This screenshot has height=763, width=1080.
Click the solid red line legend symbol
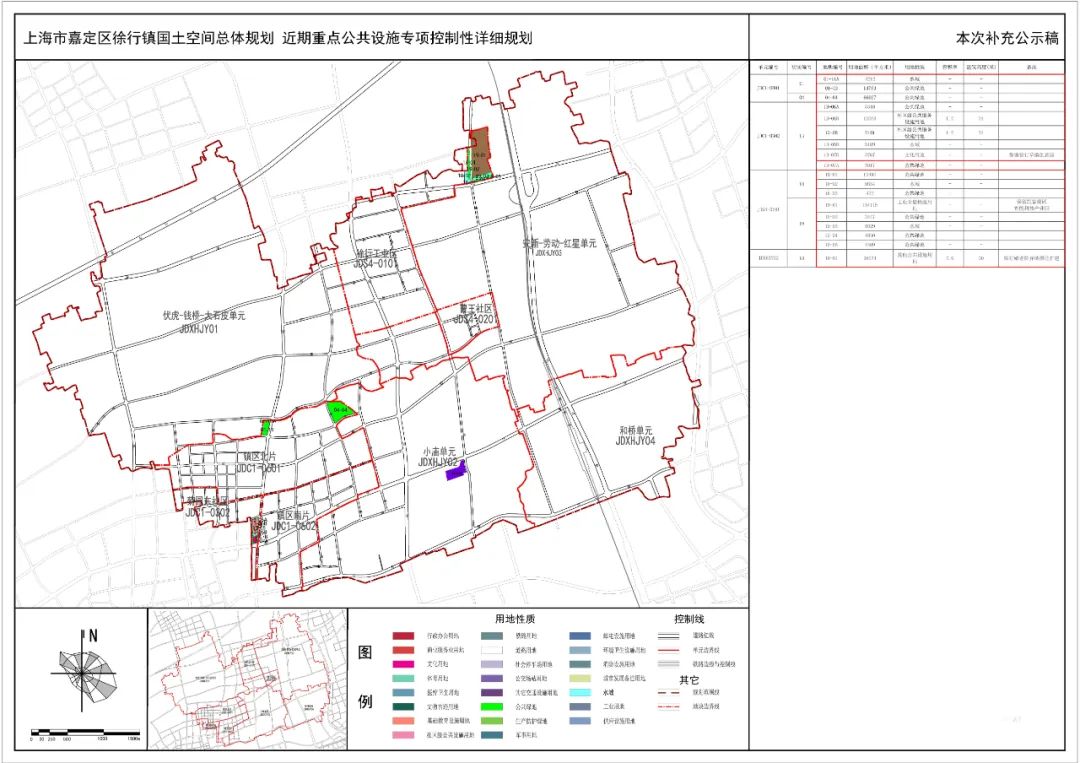tap(669, 650)
